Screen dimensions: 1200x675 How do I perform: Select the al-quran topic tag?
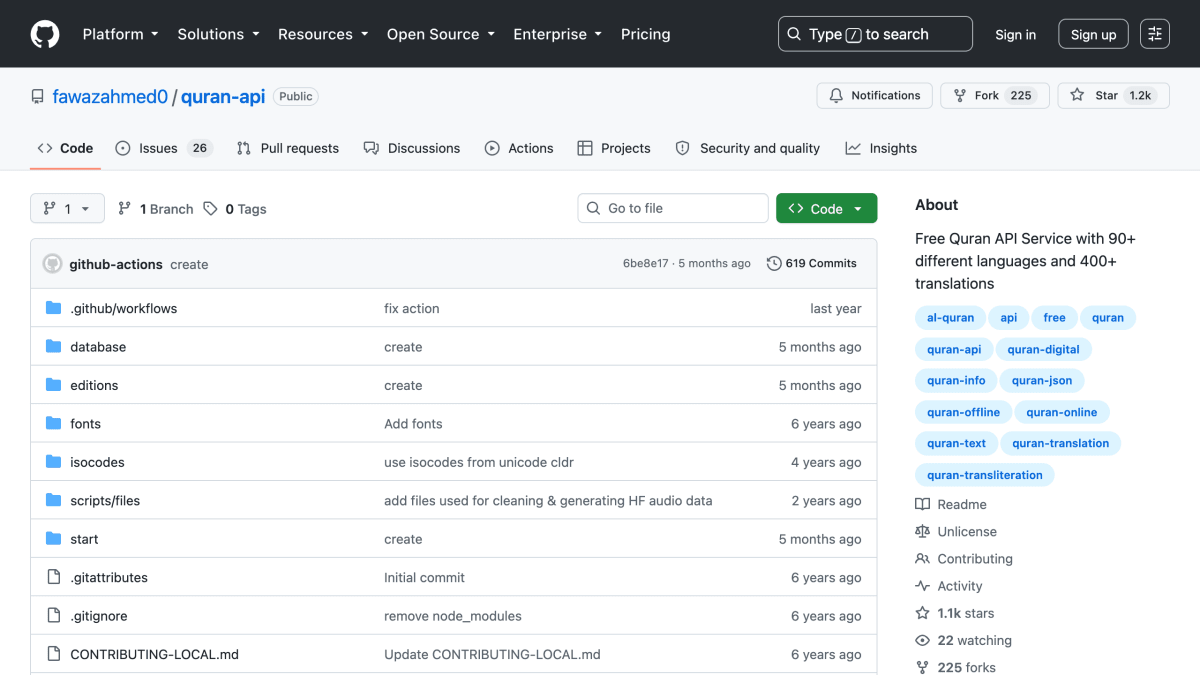(x=950, y=318)
